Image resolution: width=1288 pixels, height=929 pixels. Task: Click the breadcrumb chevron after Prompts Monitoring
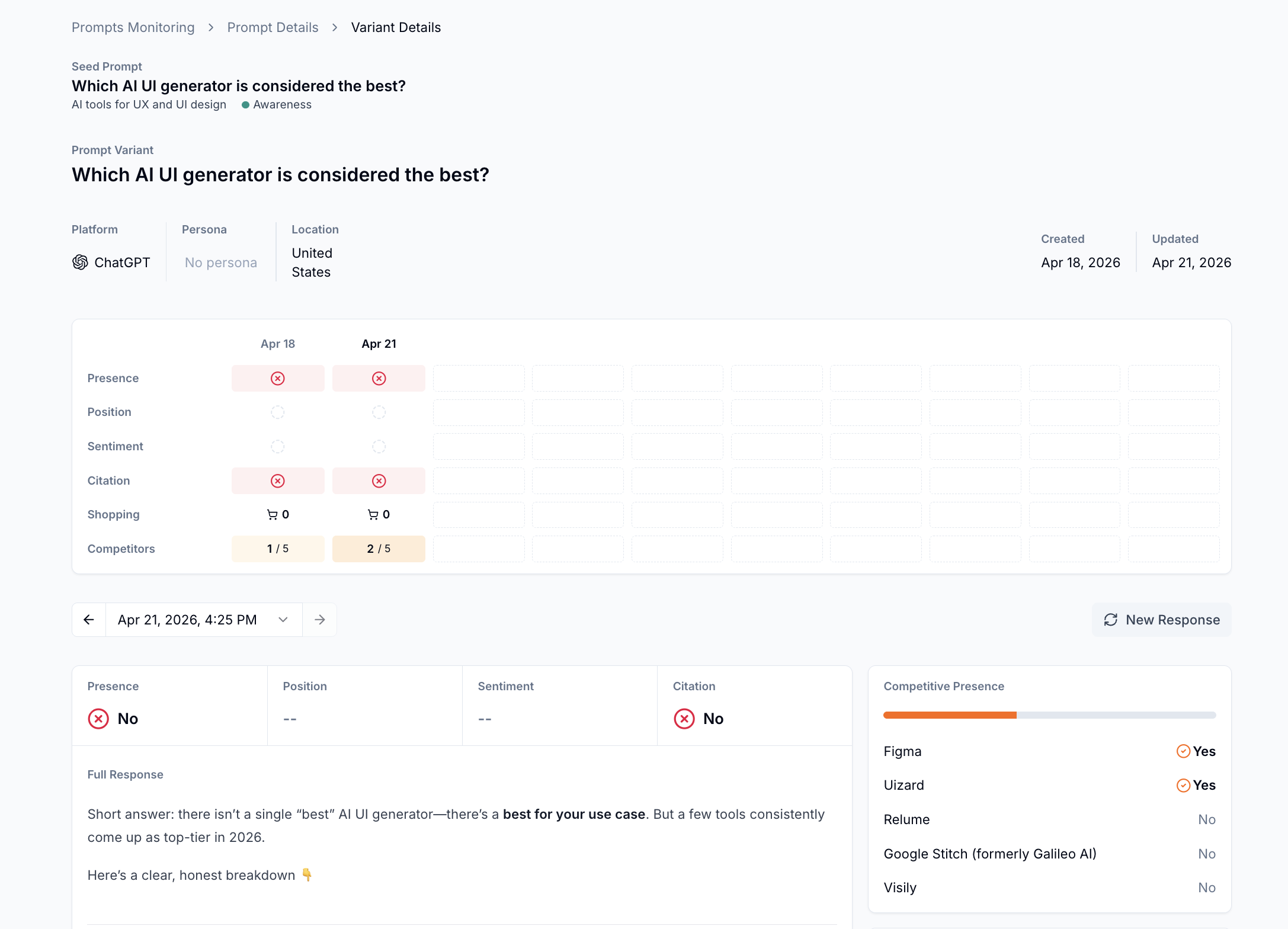(x=211, y=28)
